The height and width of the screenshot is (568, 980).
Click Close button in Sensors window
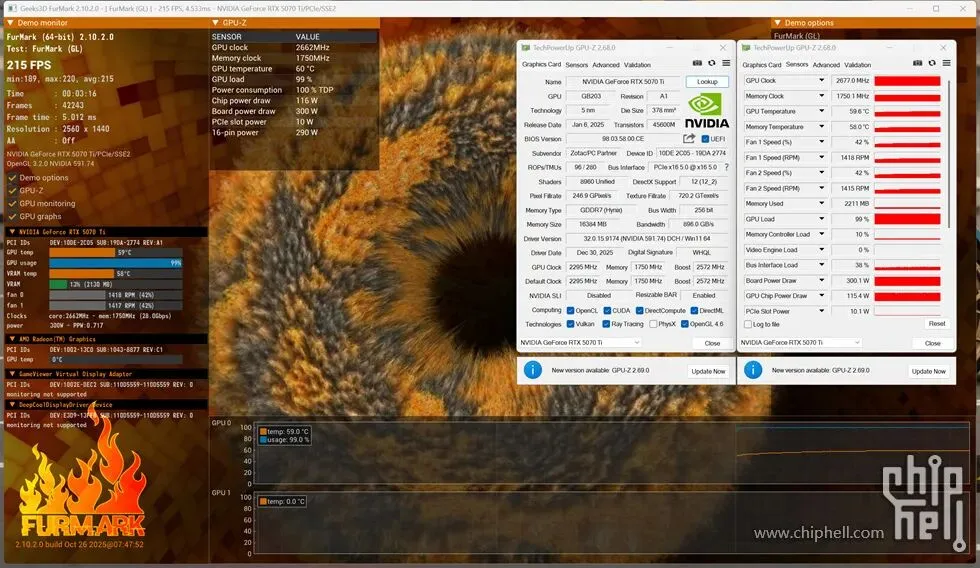click(932, 343)
